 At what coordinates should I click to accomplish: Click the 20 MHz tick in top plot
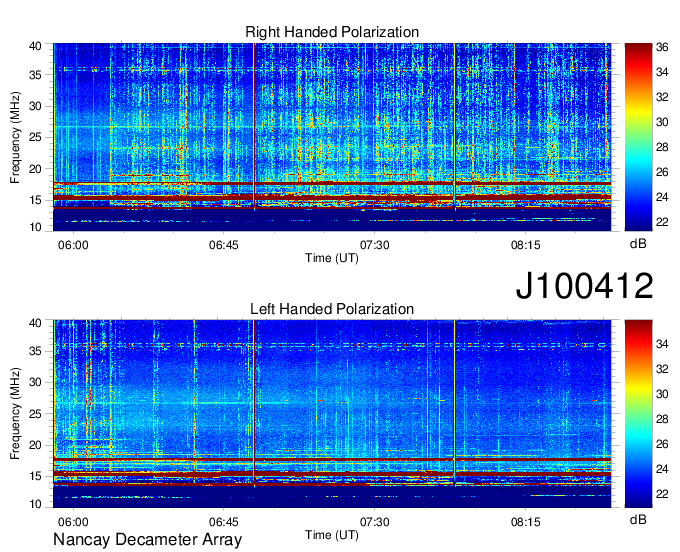click(x=35, y=169)
